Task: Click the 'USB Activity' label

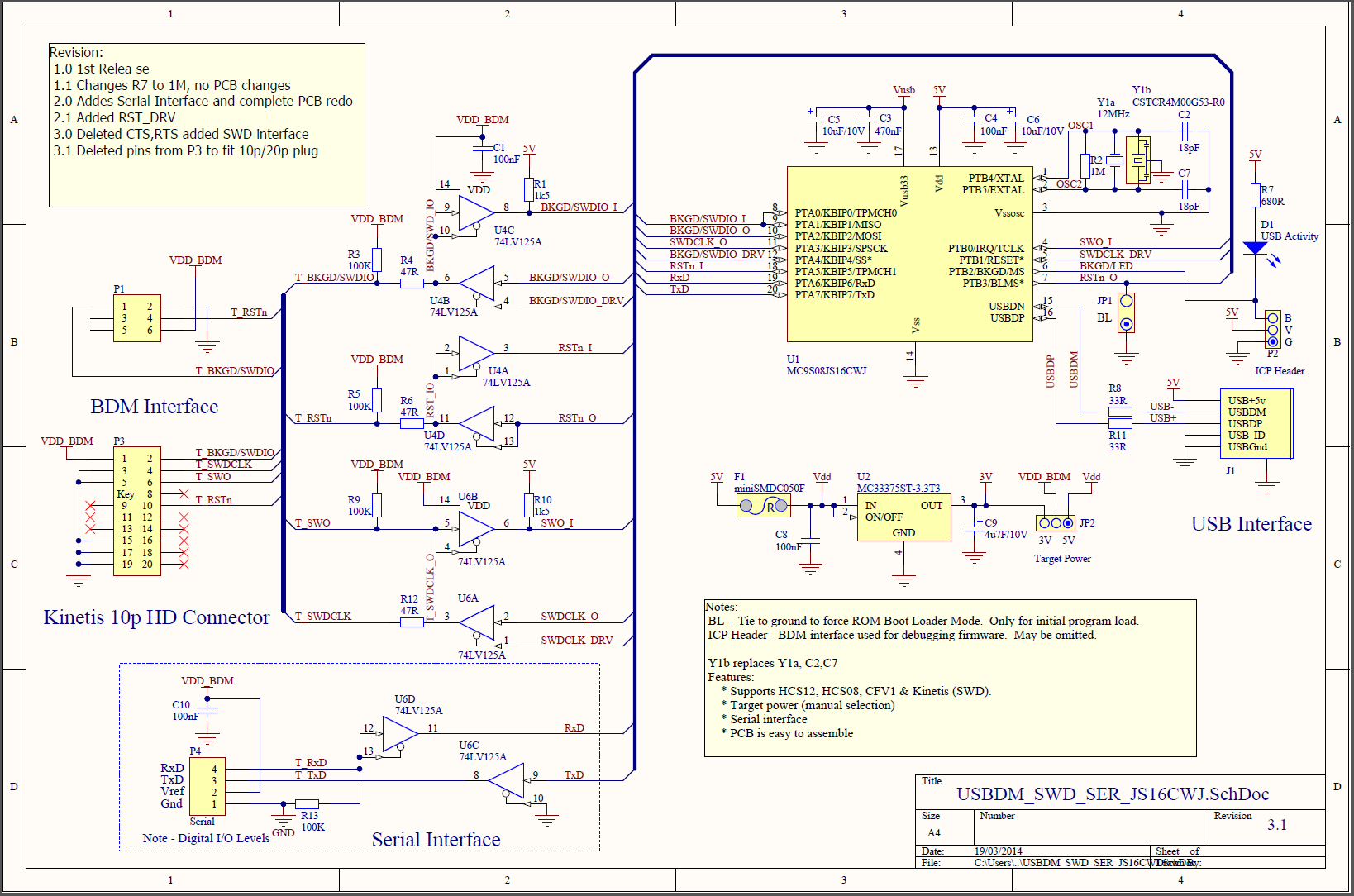Action: click(1290, 236)
